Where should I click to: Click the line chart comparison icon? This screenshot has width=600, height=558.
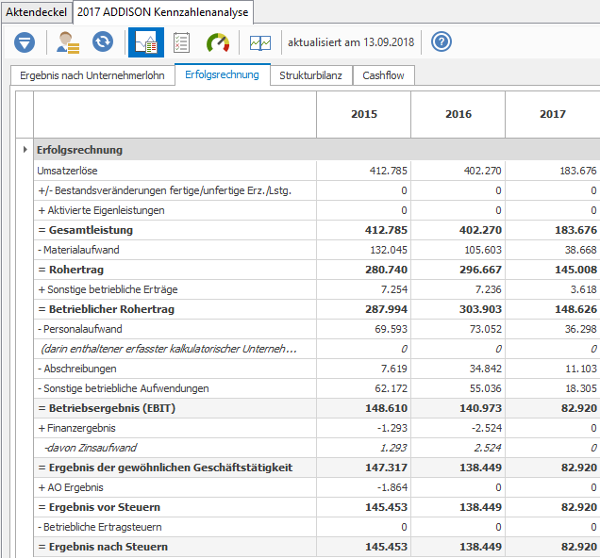click(260, 43)
